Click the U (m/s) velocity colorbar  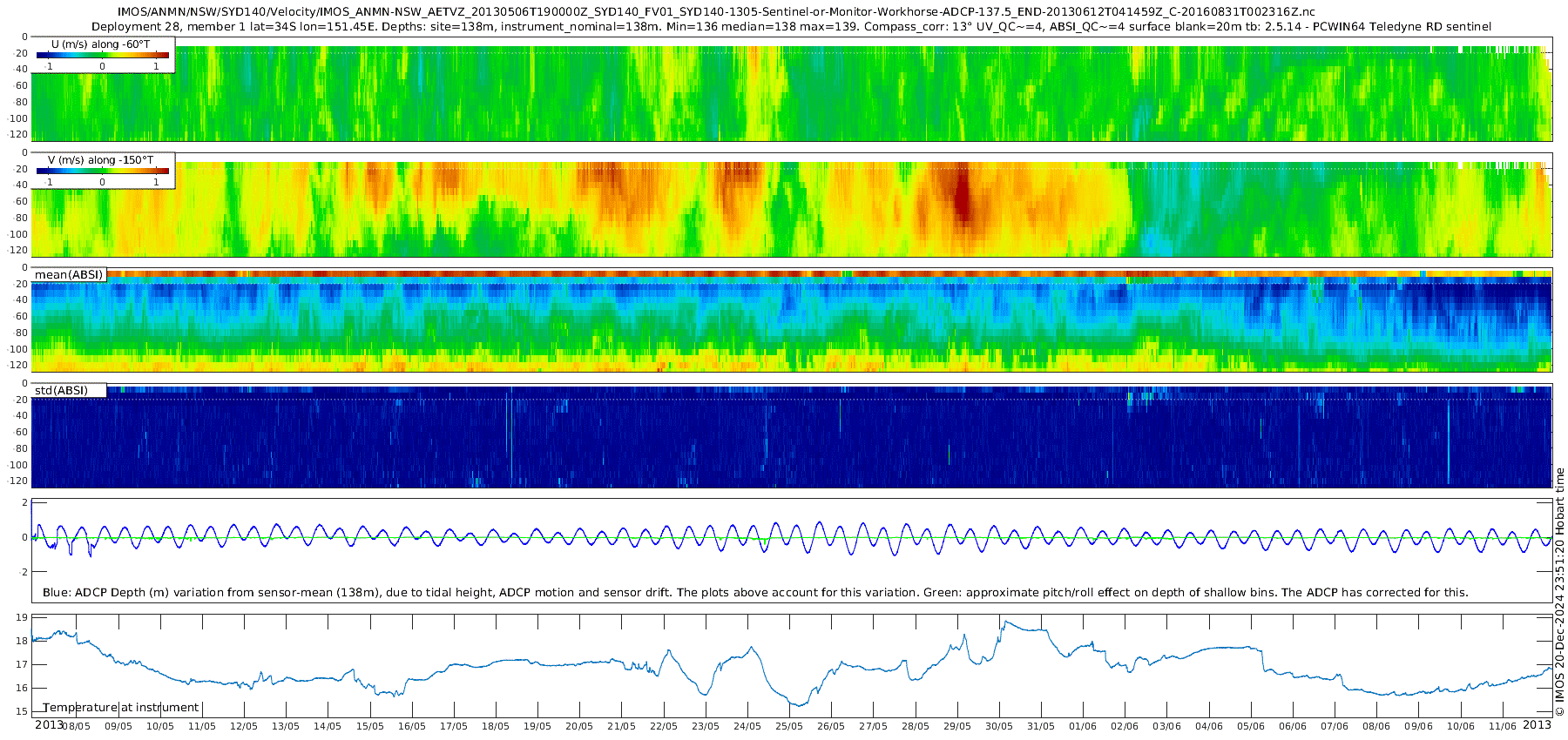click(x=102, y=55)
